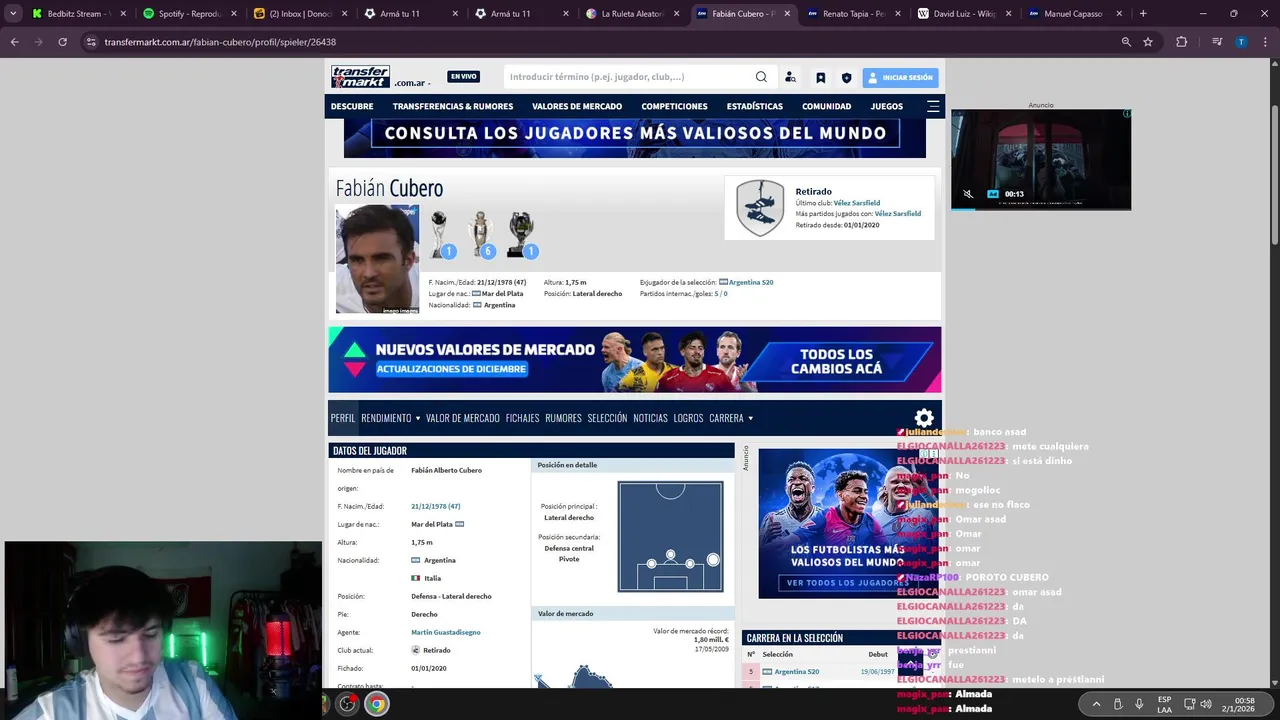
Task: Show hidden system tray icons
Action: pos(1096,704)
